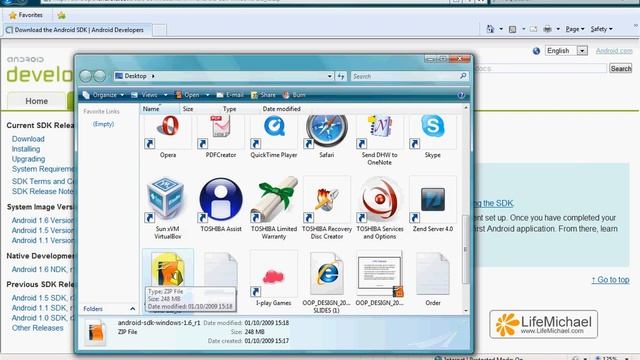Screen dimensions: 640x360
Task: Select the android-sdk ZIP file icon
Action: point(168,269)
